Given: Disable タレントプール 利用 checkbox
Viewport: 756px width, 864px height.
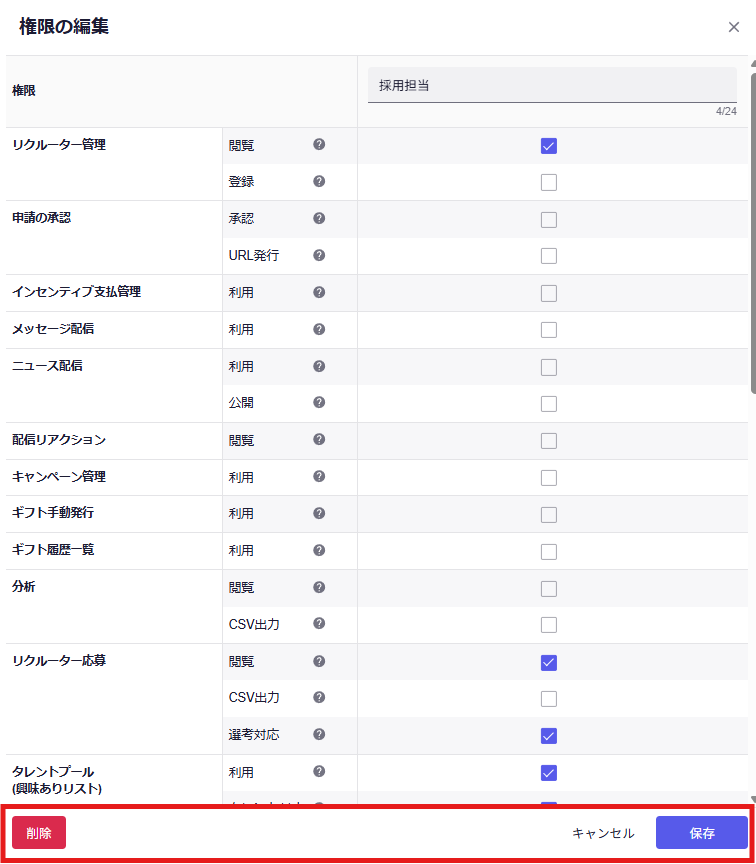Looking at the screenshot, I should pos(548,773).
